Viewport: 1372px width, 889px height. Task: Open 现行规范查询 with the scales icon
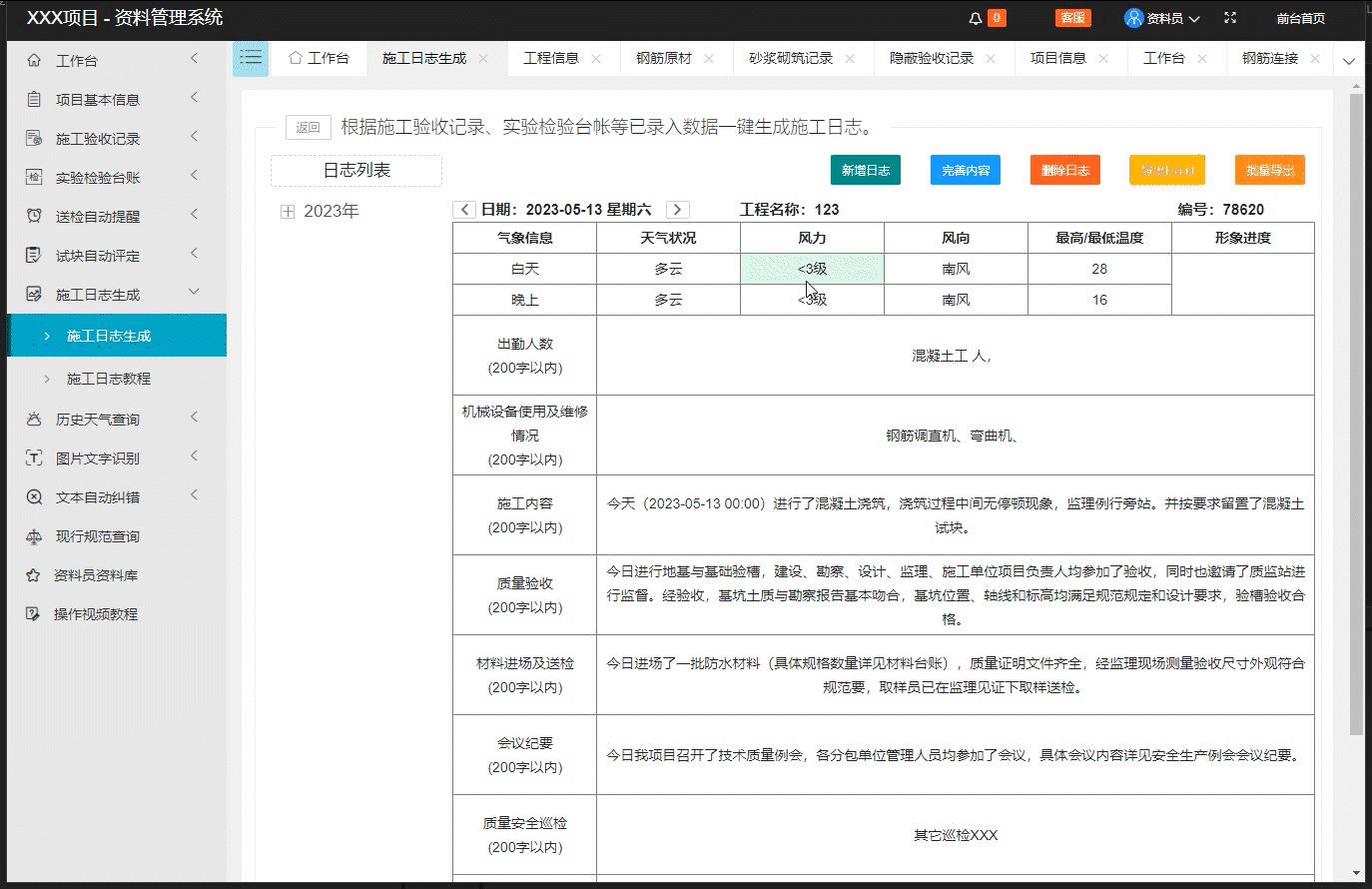(x=35, y=536)
